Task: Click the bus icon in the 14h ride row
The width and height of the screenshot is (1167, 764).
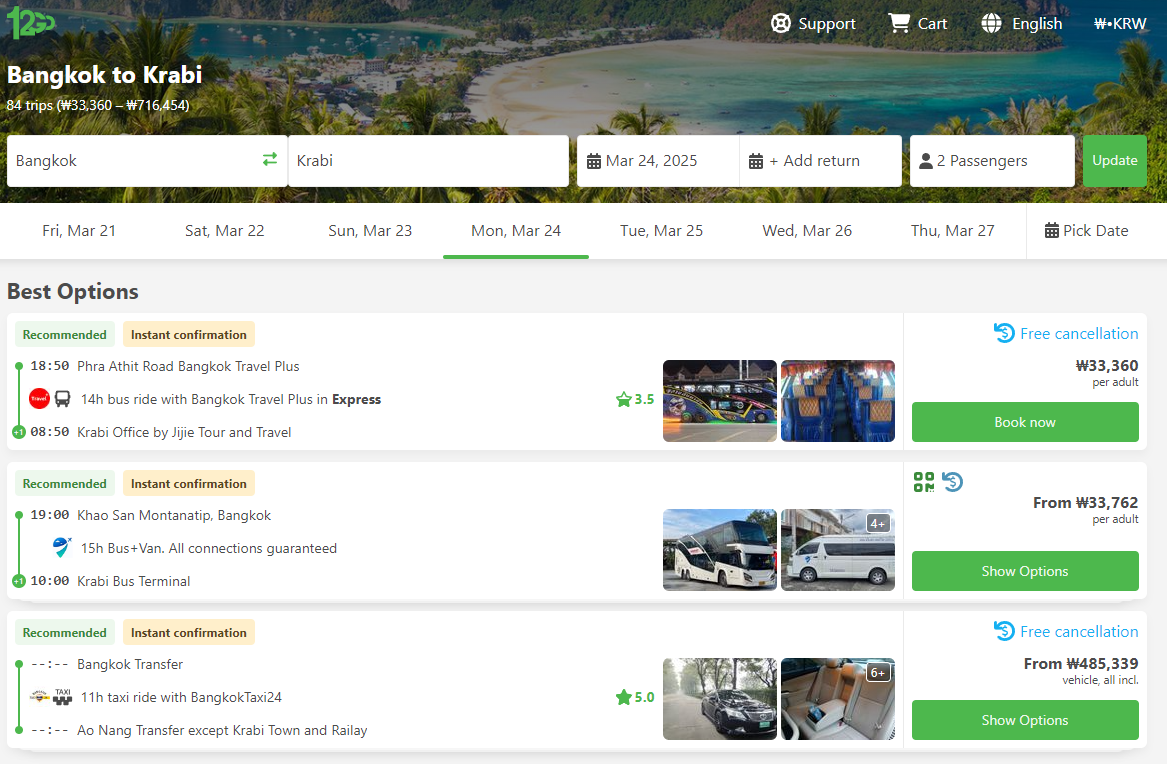Action: (63, 399)
